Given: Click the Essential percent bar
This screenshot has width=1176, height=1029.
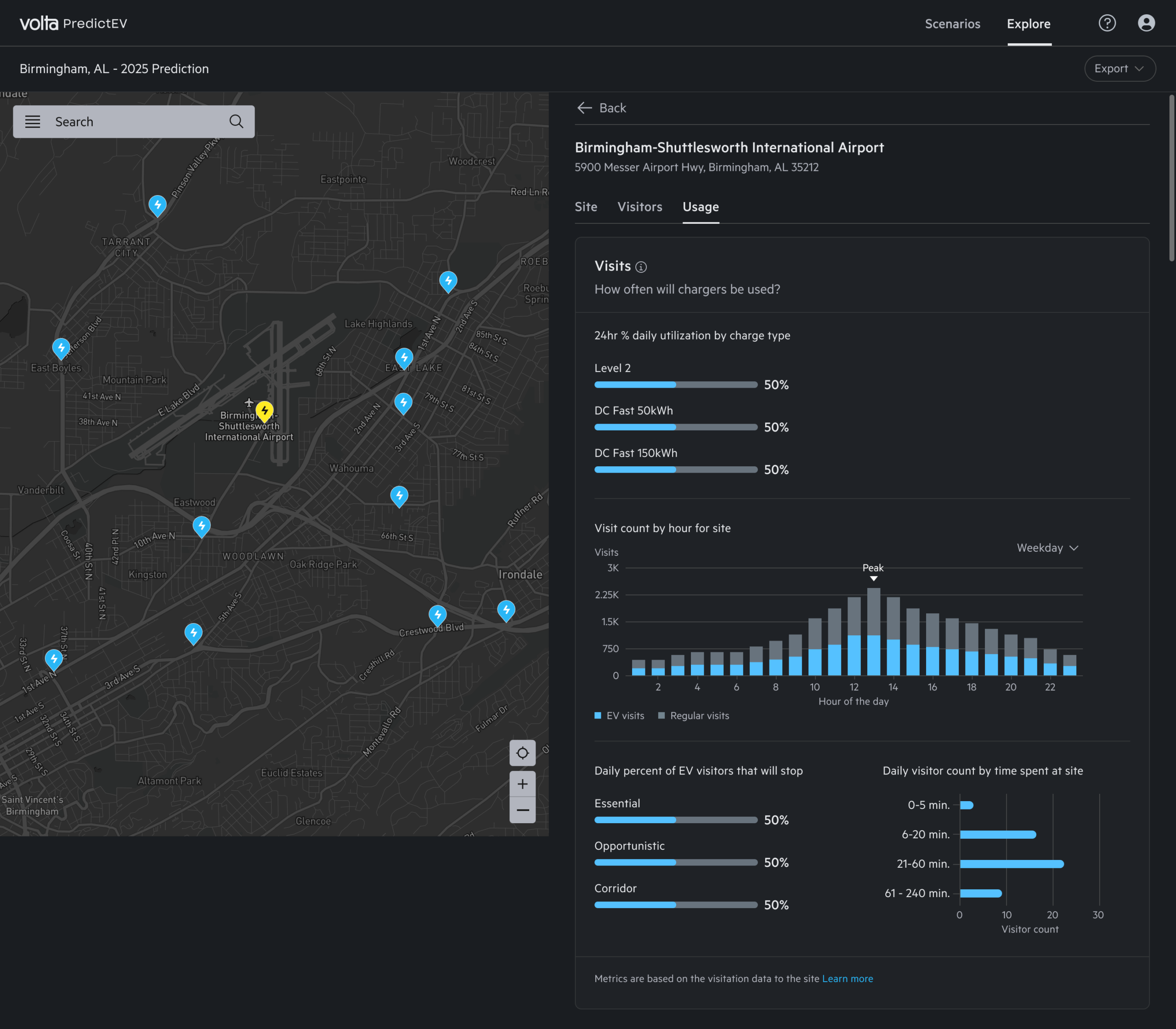Looking at the screenshot, I should [x=676, y=820].
